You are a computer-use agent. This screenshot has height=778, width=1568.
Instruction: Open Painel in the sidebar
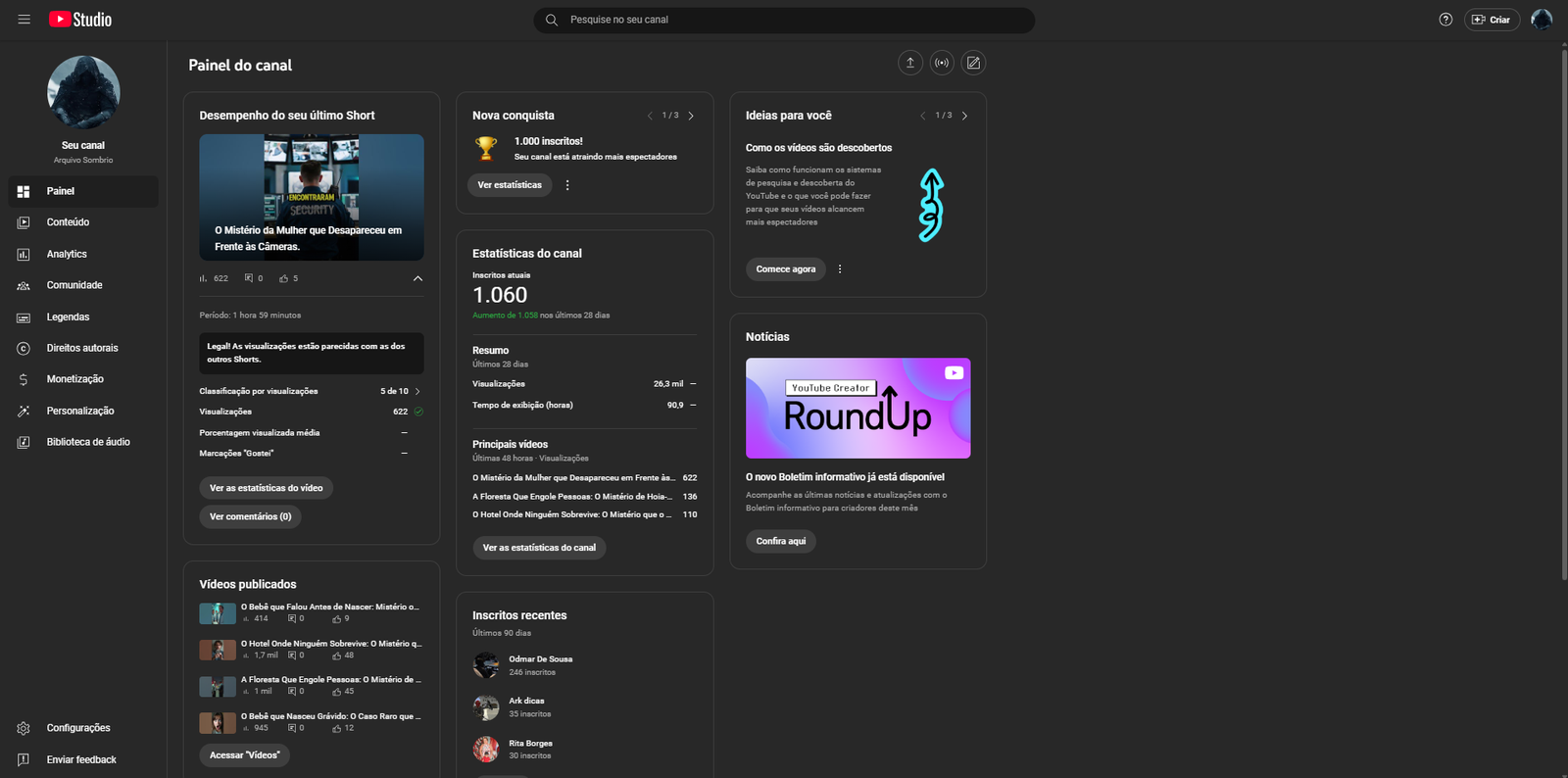tap(83, 191)
